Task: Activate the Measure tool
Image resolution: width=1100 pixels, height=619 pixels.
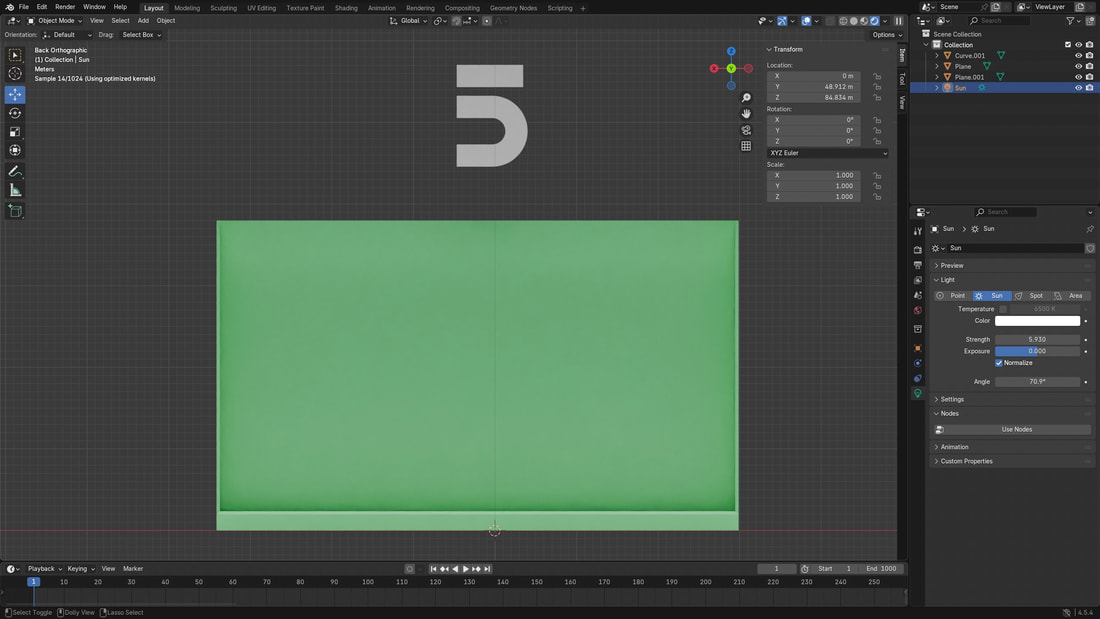Action: [x=15, y=190]
